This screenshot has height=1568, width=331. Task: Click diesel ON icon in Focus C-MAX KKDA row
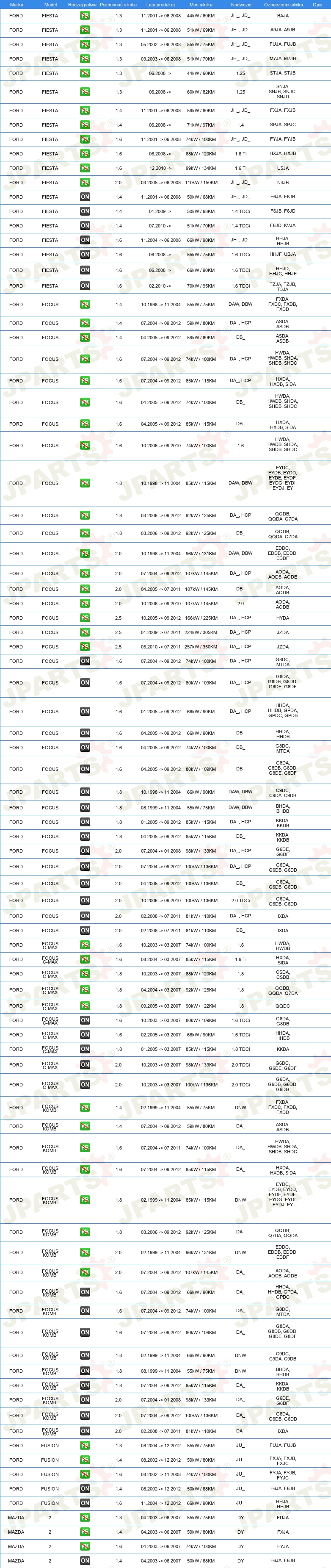coord(85,1050)
